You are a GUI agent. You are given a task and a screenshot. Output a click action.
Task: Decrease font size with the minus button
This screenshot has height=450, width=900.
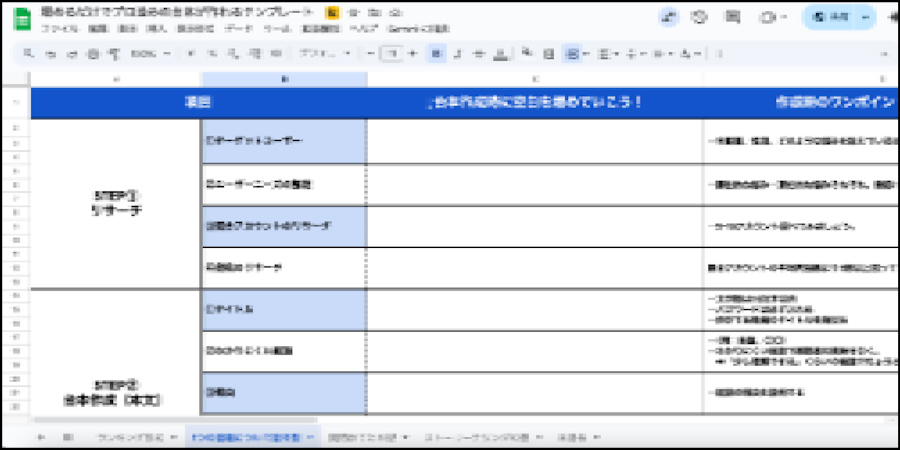tap(371, 53)
